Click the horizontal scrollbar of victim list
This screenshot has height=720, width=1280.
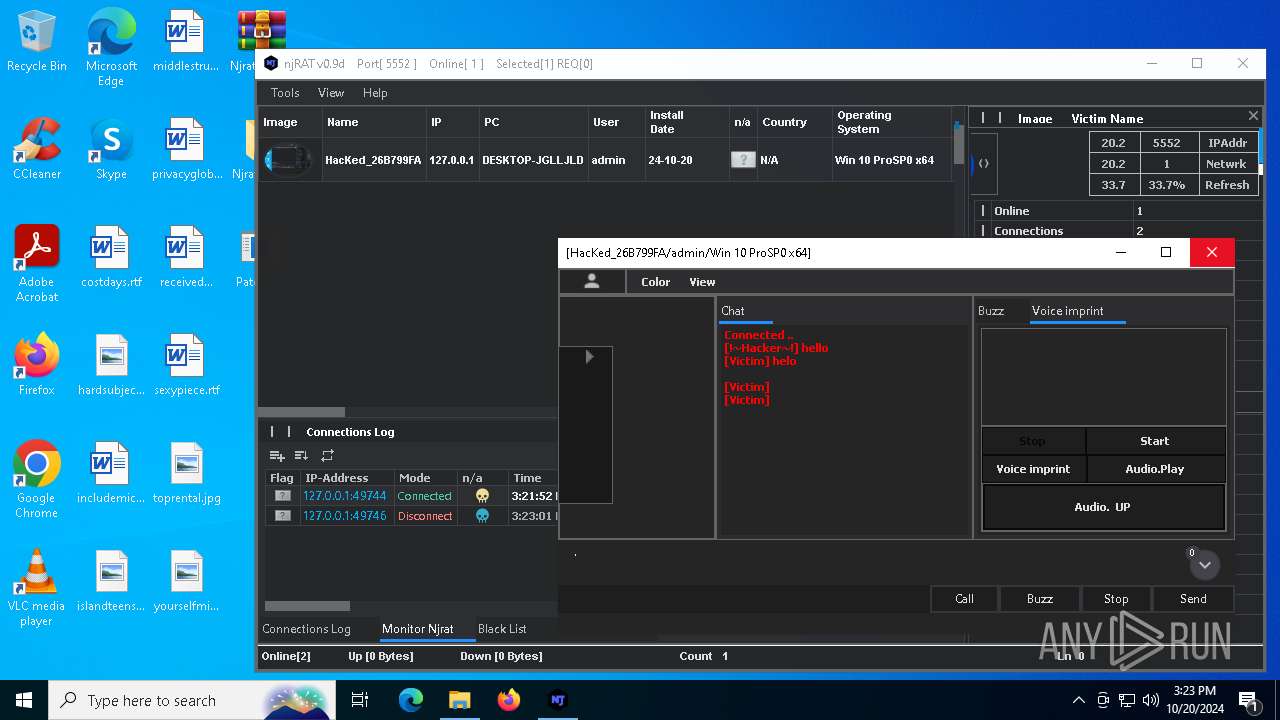tap(301, 412)
